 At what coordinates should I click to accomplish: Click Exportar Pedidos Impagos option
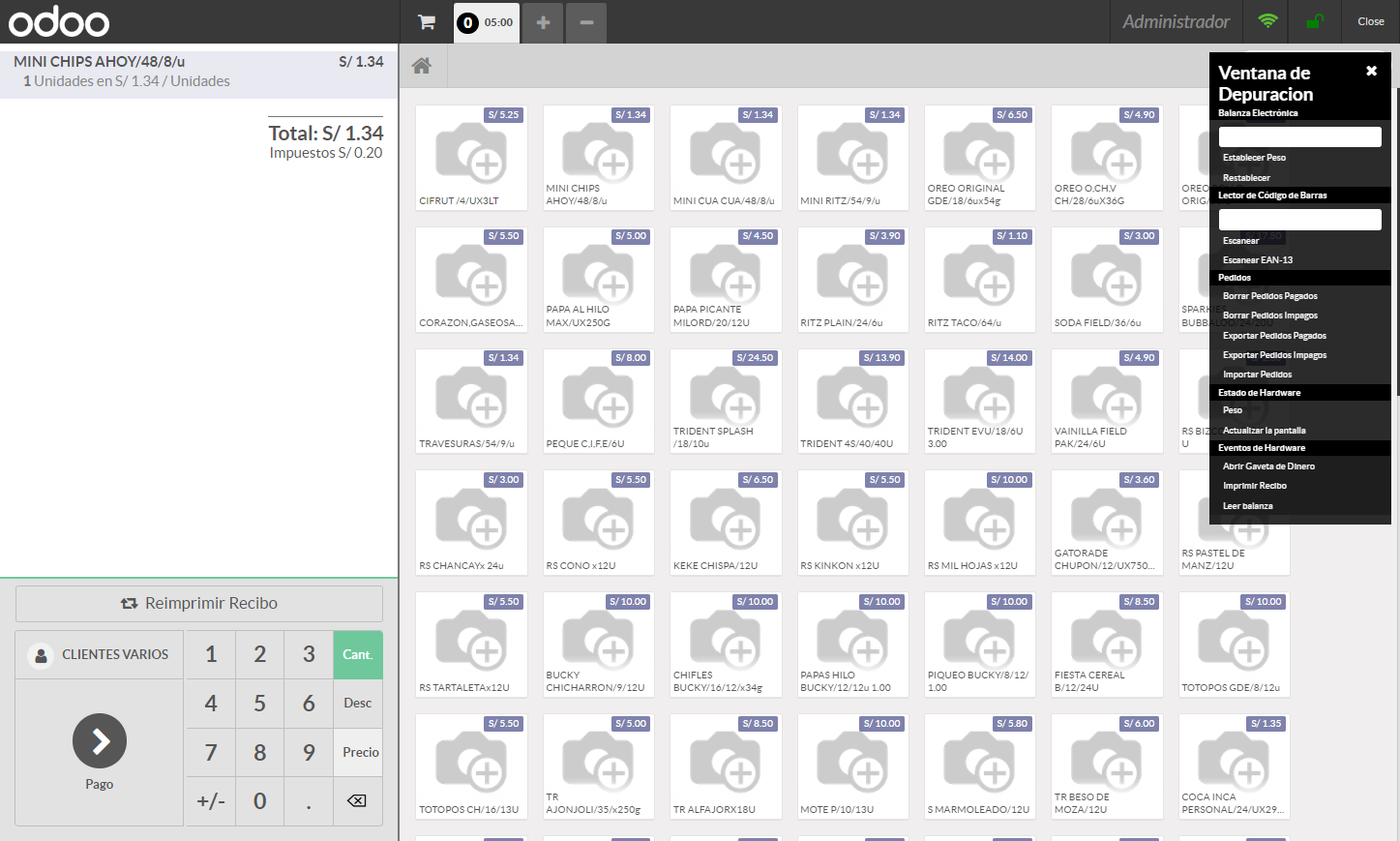[1274, 355]
